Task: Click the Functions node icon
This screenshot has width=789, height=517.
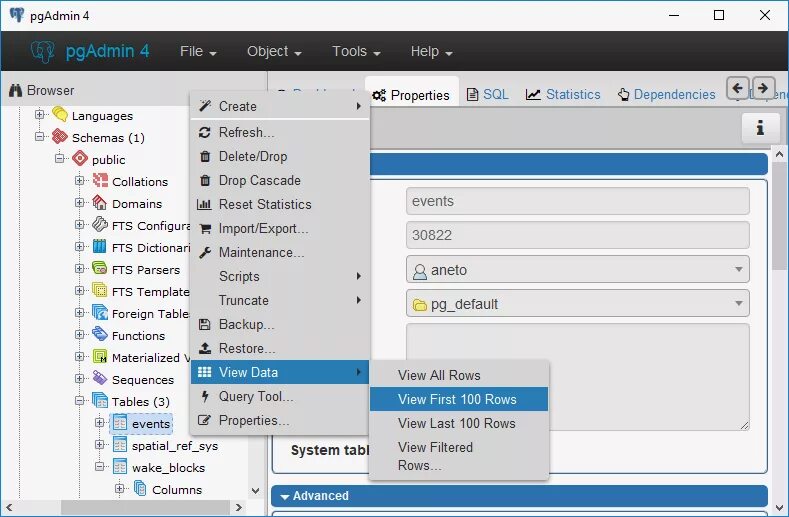Action: click(100, 334)
